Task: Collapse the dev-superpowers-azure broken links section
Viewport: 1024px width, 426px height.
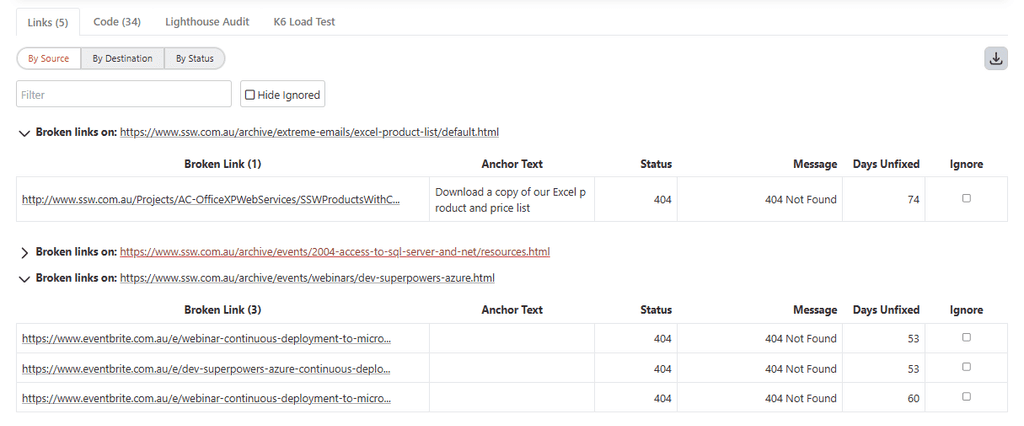Action: 24,279
